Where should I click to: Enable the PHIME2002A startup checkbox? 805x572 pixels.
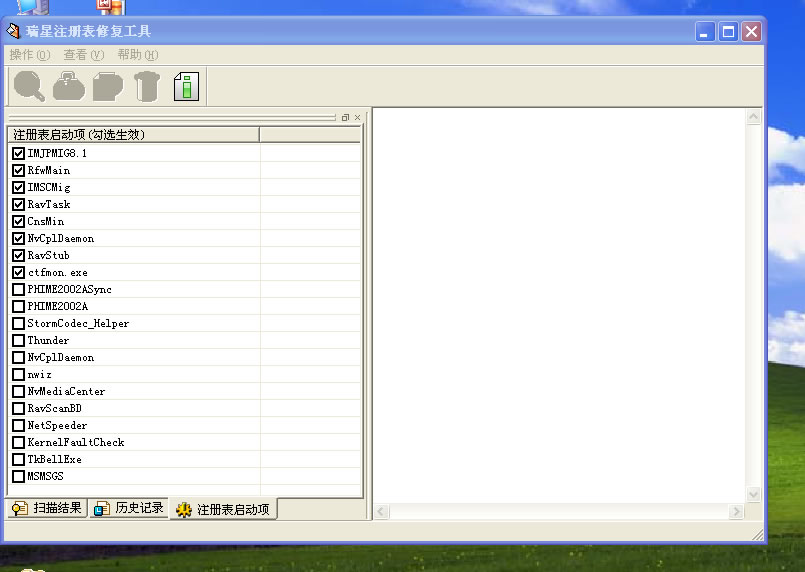coord(18,306)
